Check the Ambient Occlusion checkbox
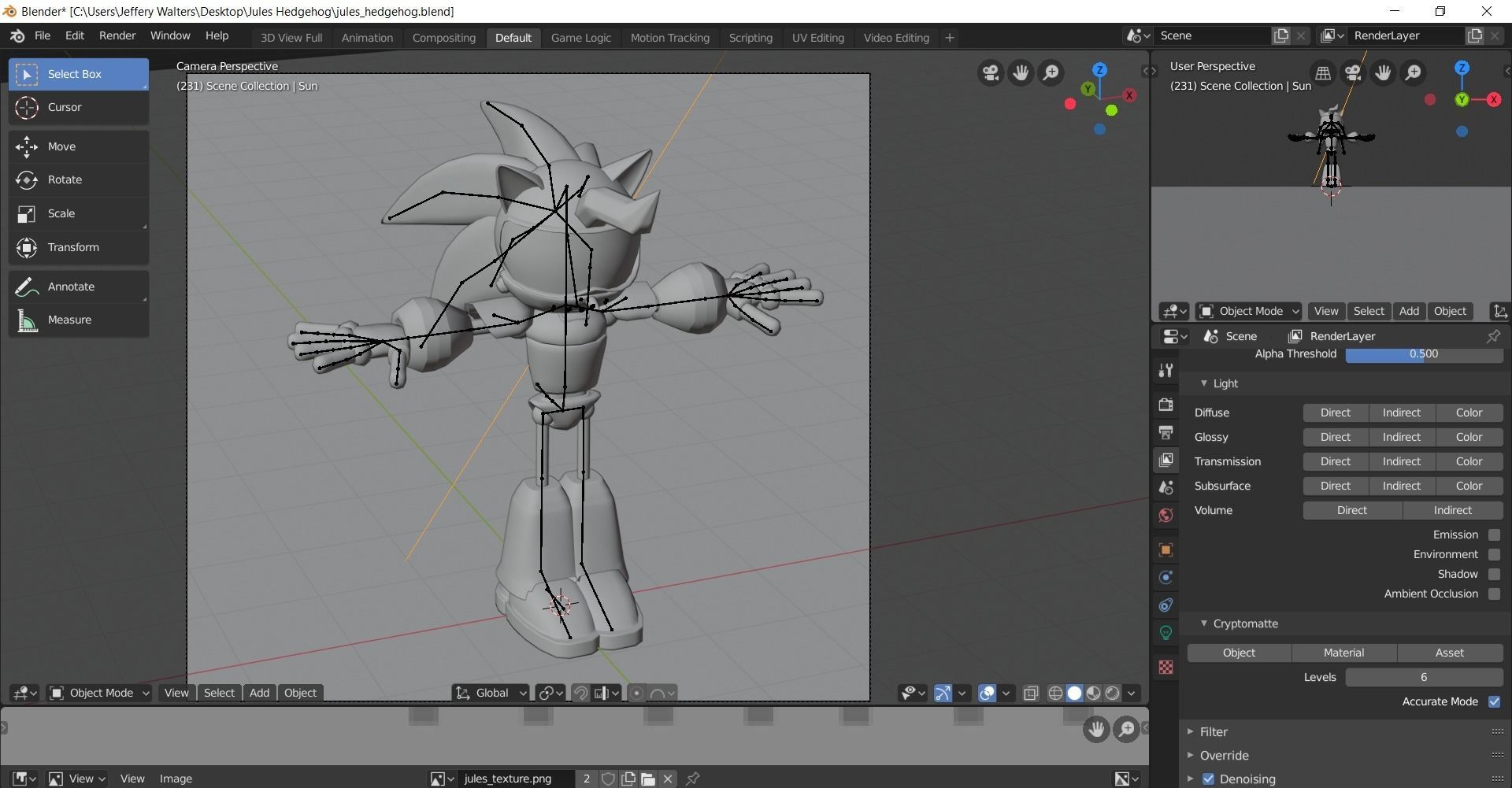Viewport: 1512px width, 788px height. [1494, 594]
